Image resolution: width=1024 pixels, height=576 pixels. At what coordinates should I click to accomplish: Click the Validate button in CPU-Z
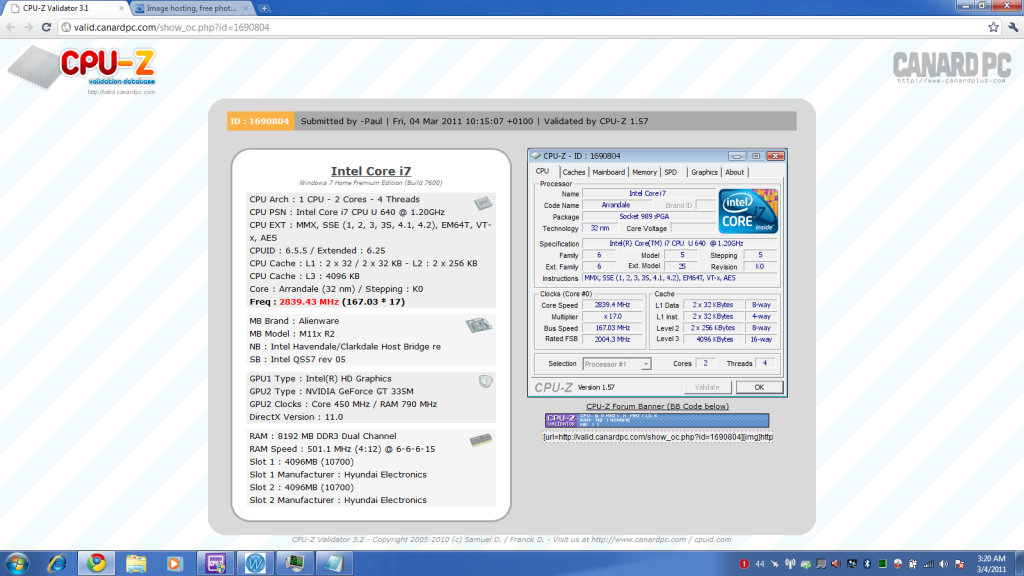707,387
